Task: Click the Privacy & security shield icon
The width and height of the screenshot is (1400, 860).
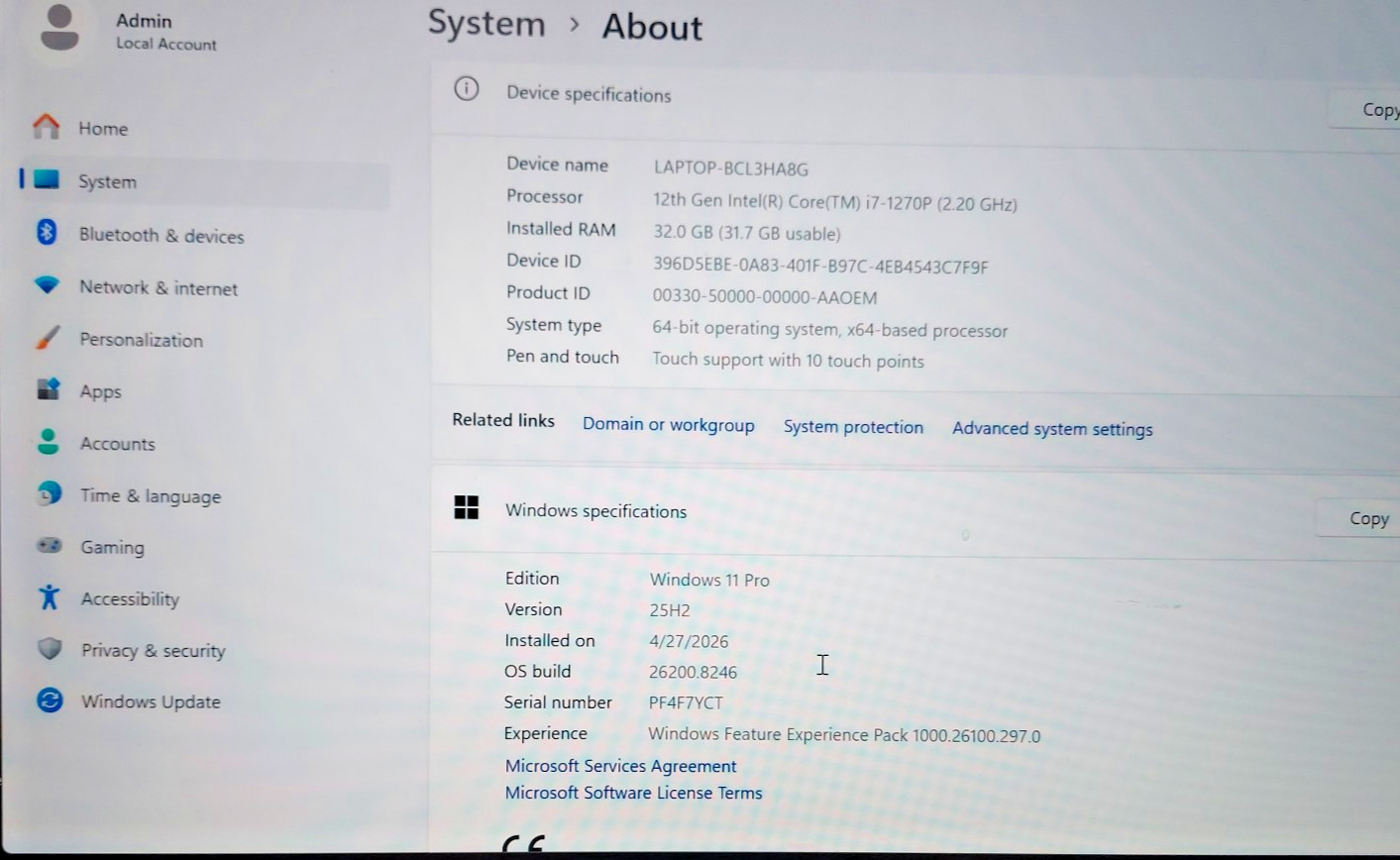Action: (50, 649)
